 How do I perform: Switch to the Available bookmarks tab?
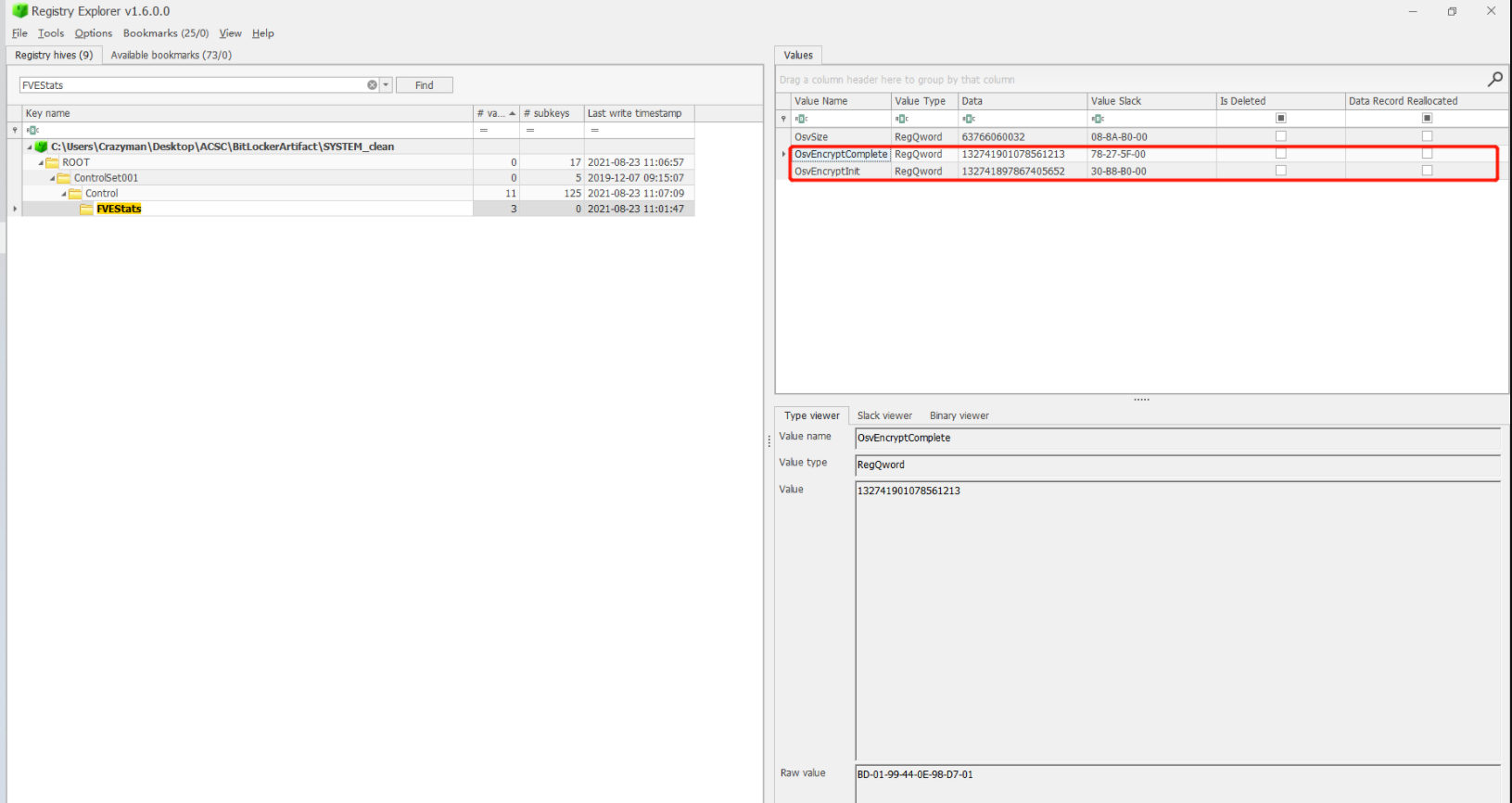tap(171, 56)
